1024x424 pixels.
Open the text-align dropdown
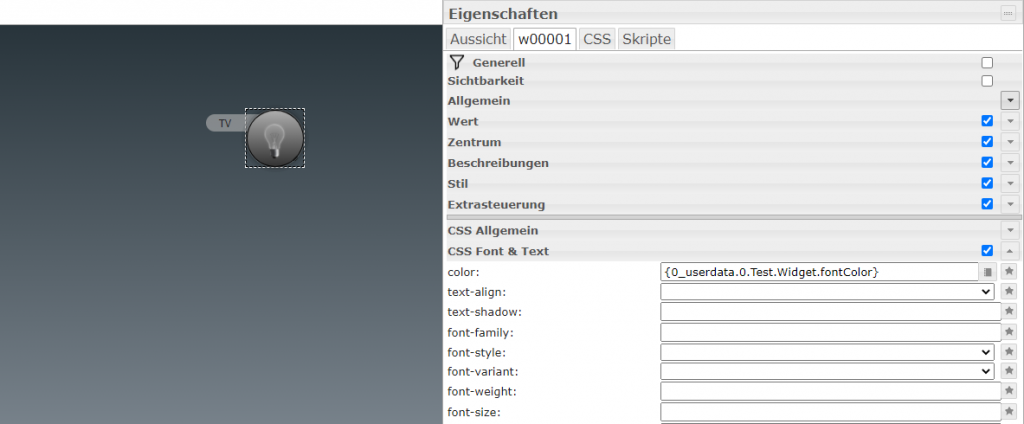tap(827, 291)
